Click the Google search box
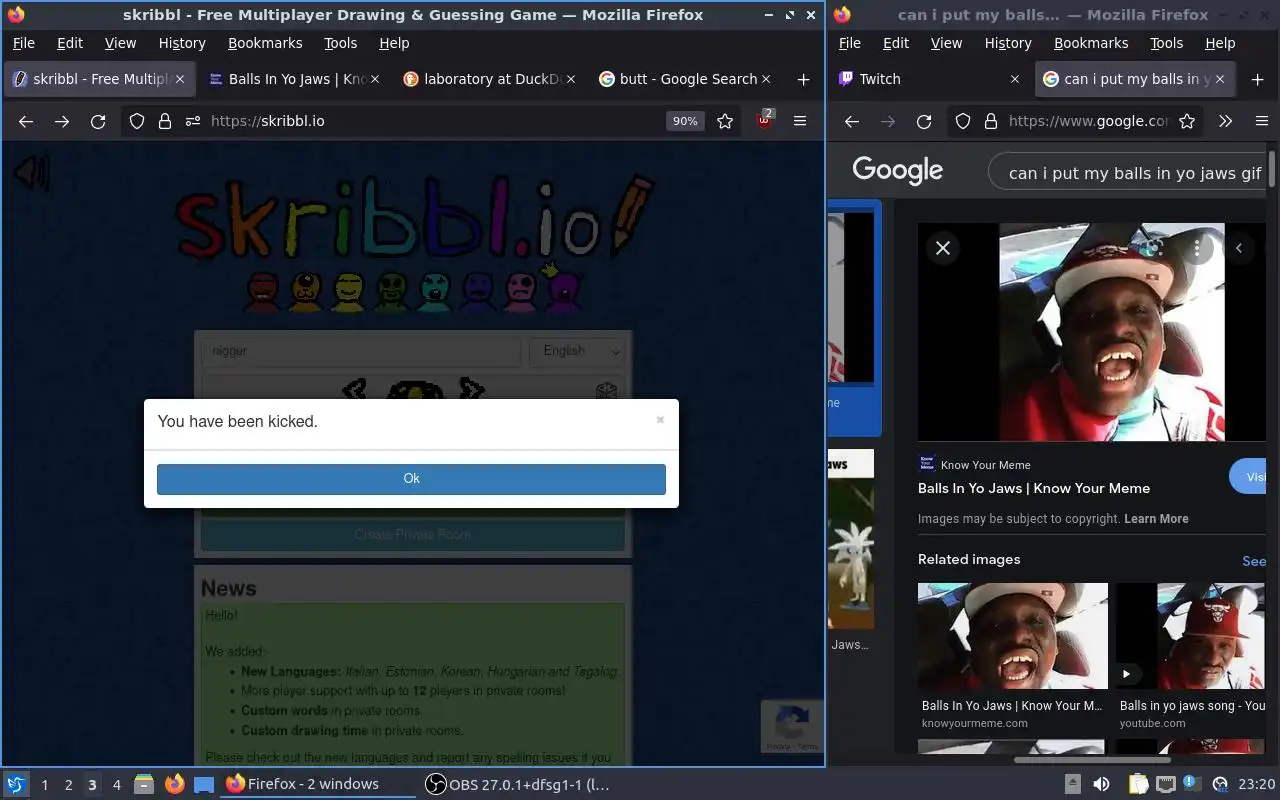This screenshot has width=1280, height=800. (1127, 173)
